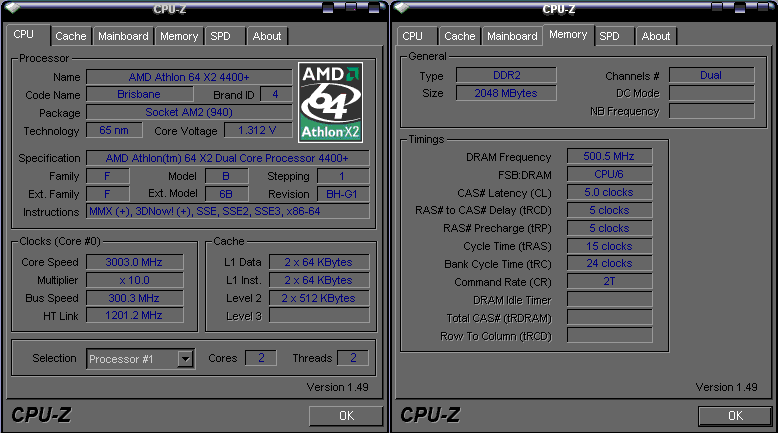Click the DRAM Frequency value '500.5 MHz'
The width and height of the screenshot is (778, 433).
coord(609,156)
